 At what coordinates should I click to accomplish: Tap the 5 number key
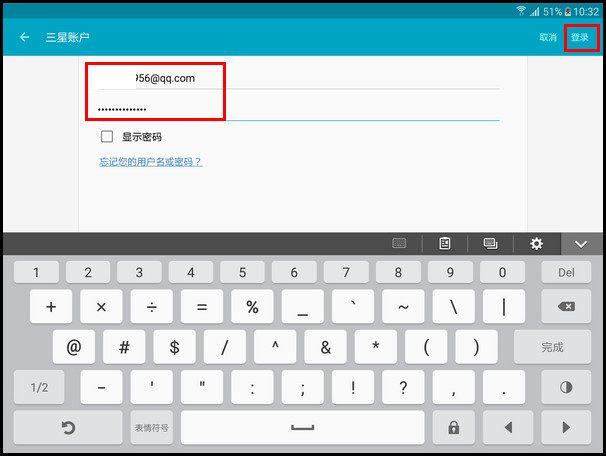[242, 272]
